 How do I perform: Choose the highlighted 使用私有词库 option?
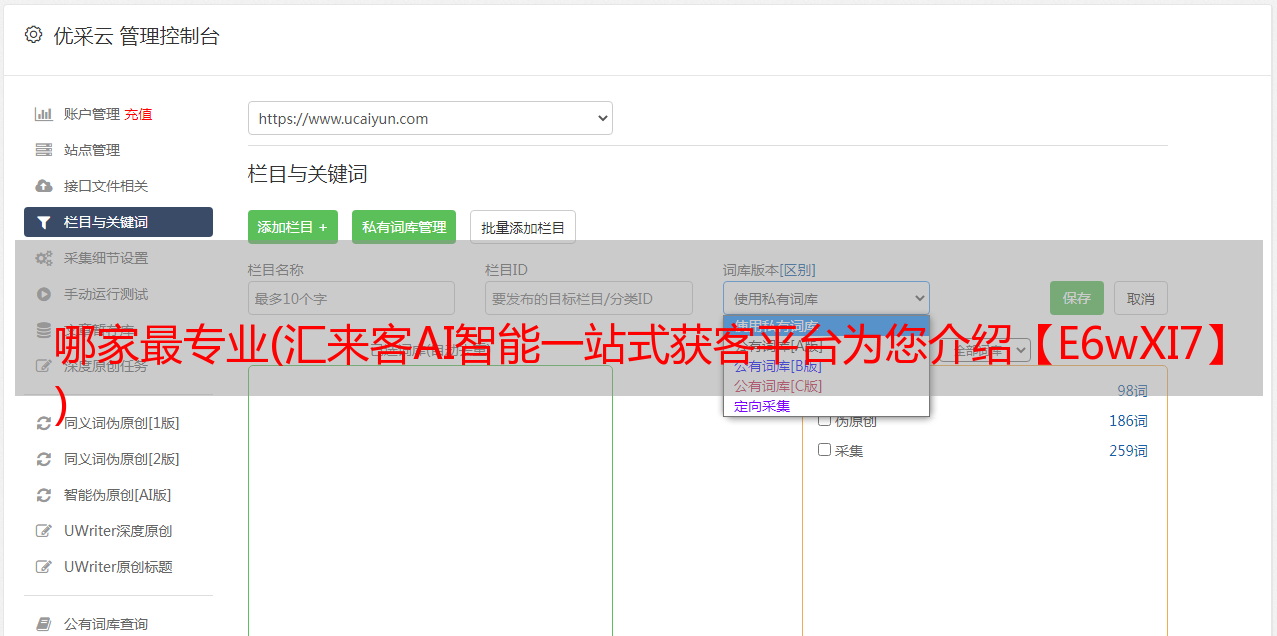click(826, 325)
